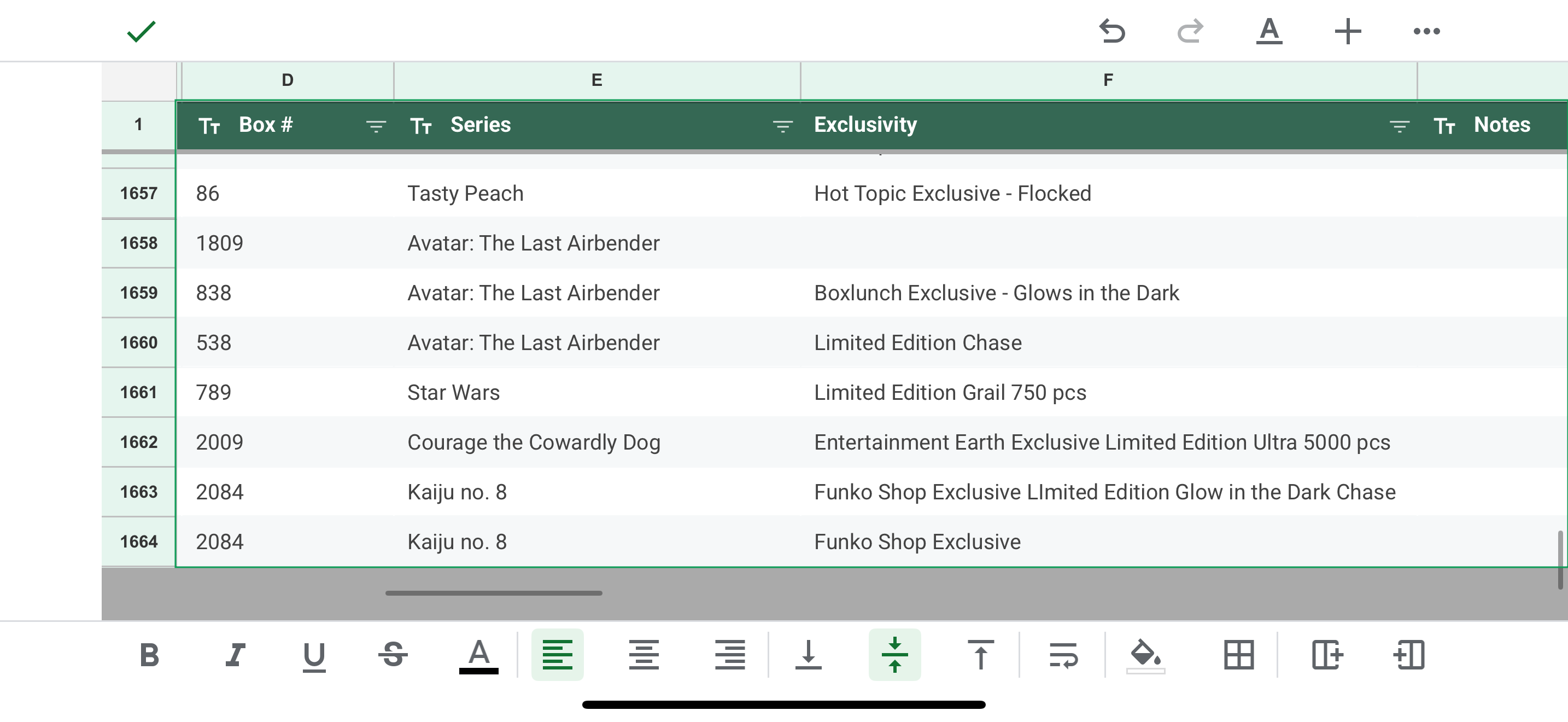Select row 1657 header
The image size is (1568, 722).
pyautogui.click(x=139, y=193)
